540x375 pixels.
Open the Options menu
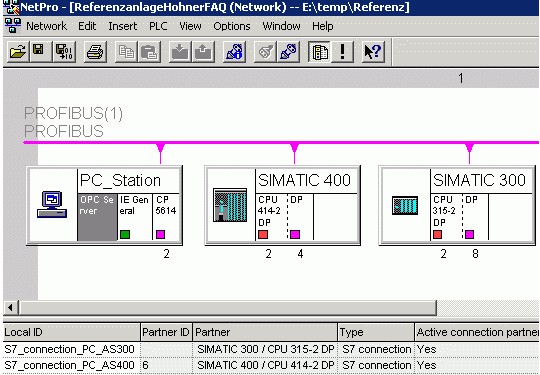tap(232, 26)
